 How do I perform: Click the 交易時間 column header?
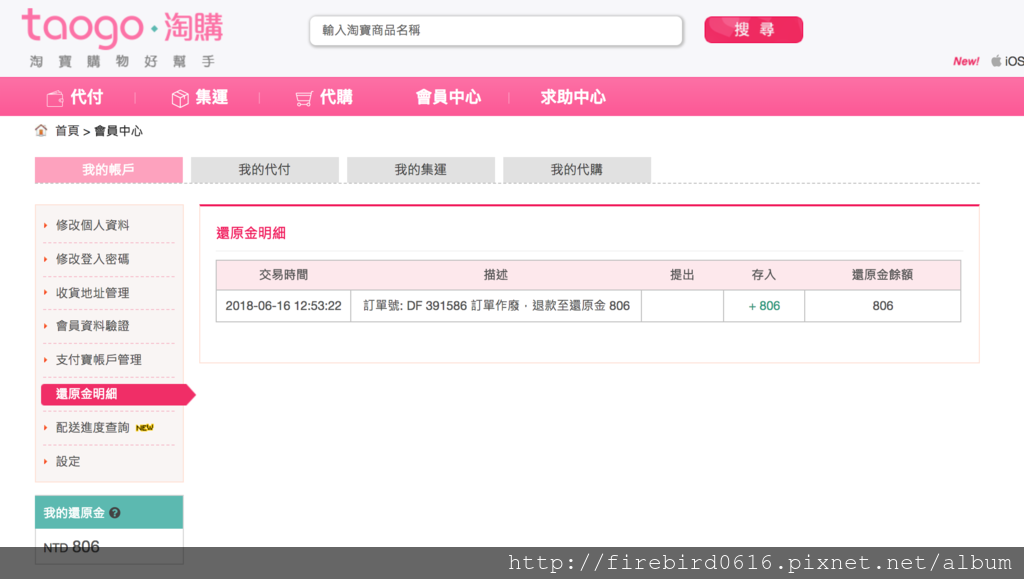283,275
